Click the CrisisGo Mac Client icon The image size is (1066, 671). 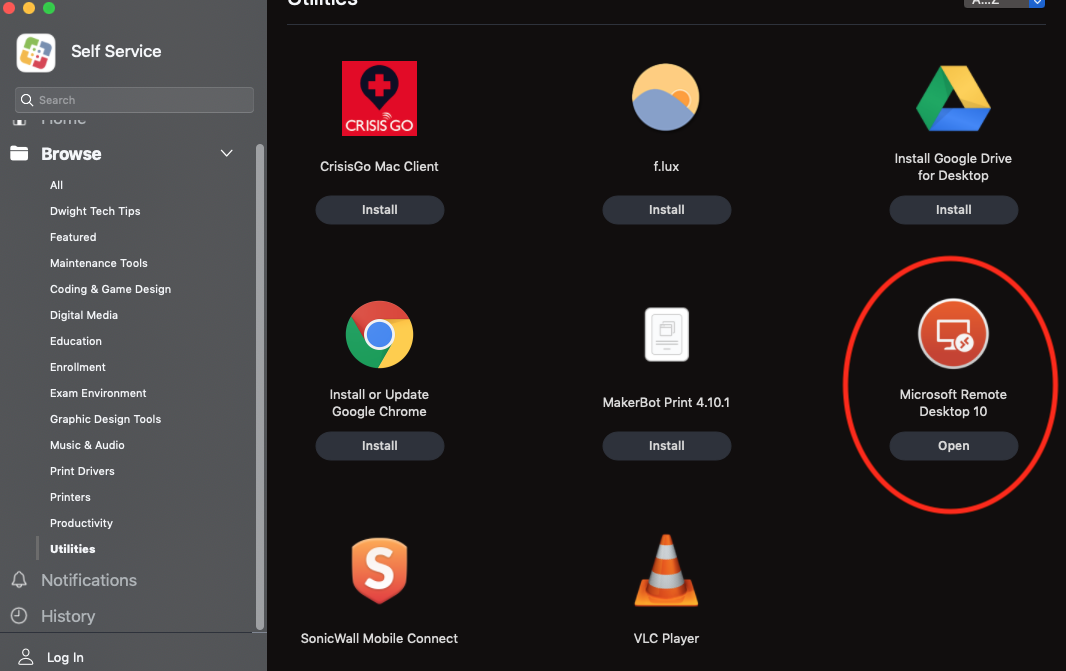[x=379, y=99]
